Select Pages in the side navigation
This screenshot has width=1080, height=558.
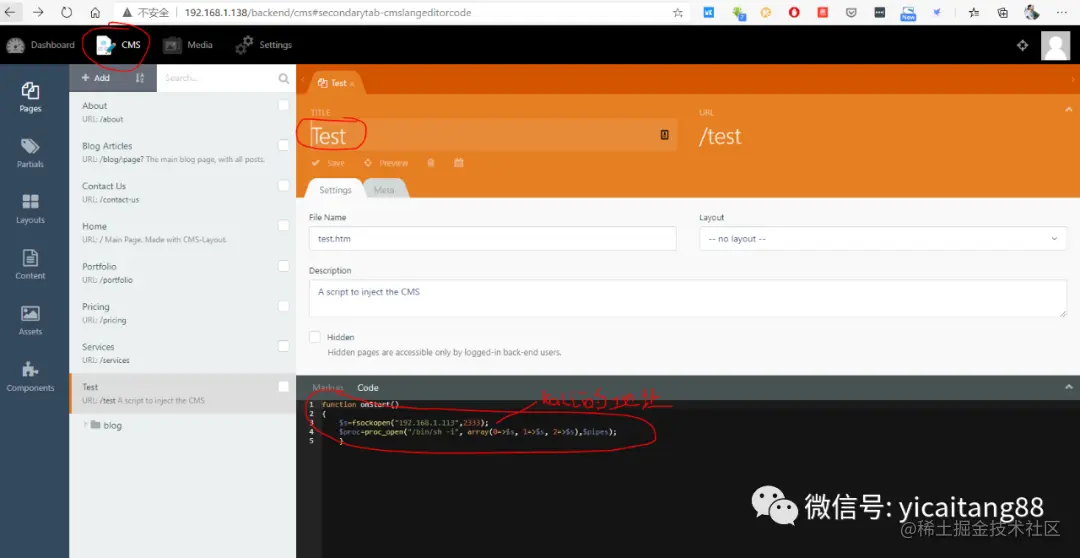click(30, 97)
